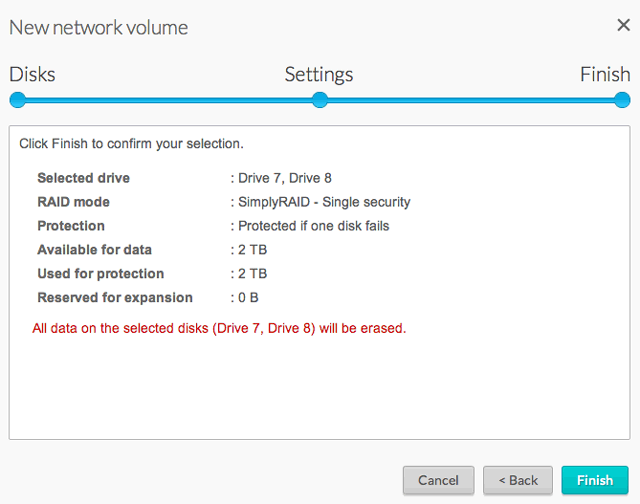
Task: Click the Finish step marker circle
Action: pyautogui.click(x=622, y=100)
